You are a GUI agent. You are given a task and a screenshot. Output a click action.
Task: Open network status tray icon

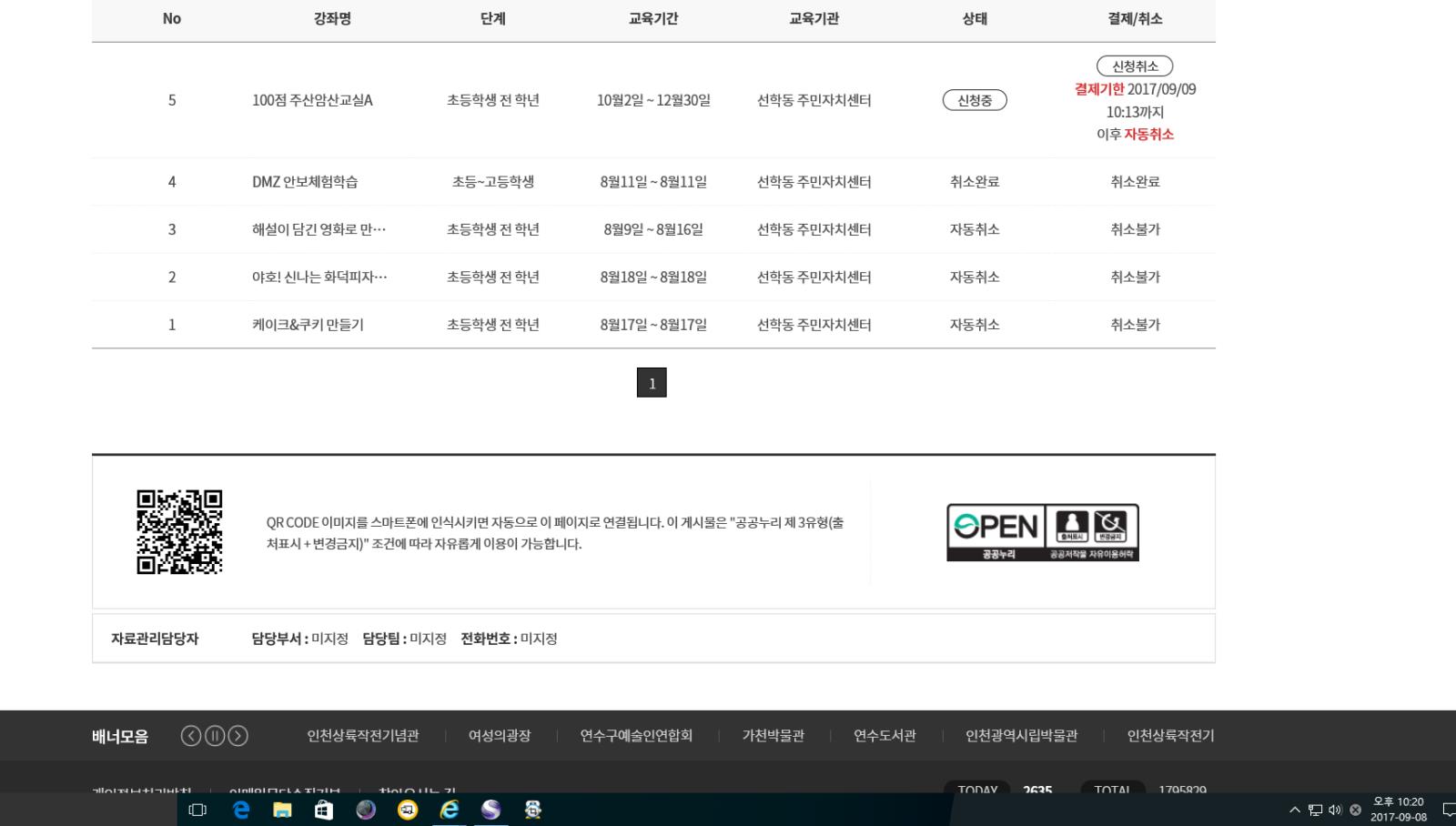[x=1315, y=810]
